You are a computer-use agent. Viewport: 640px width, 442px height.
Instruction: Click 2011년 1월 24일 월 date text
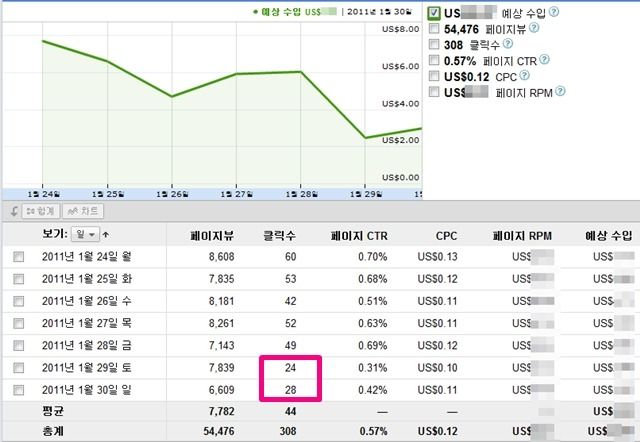[87, 257]
